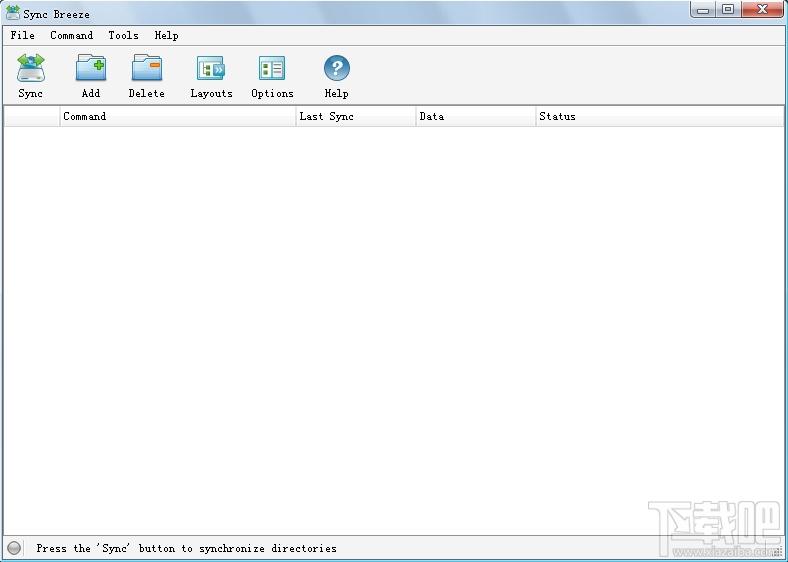Minimize the Sync Breeze window
The width and height of the screenshot is (788, 562).
coord(703,10)
